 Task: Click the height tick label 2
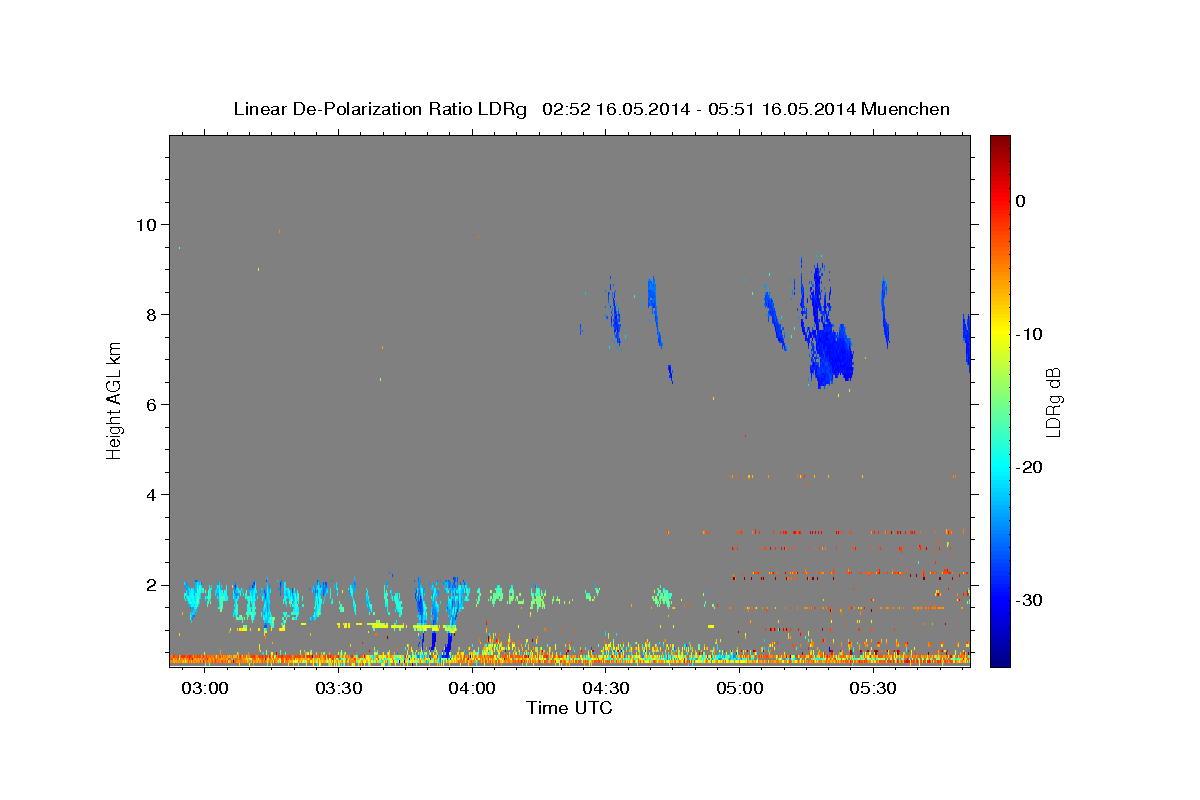[154, 584]
